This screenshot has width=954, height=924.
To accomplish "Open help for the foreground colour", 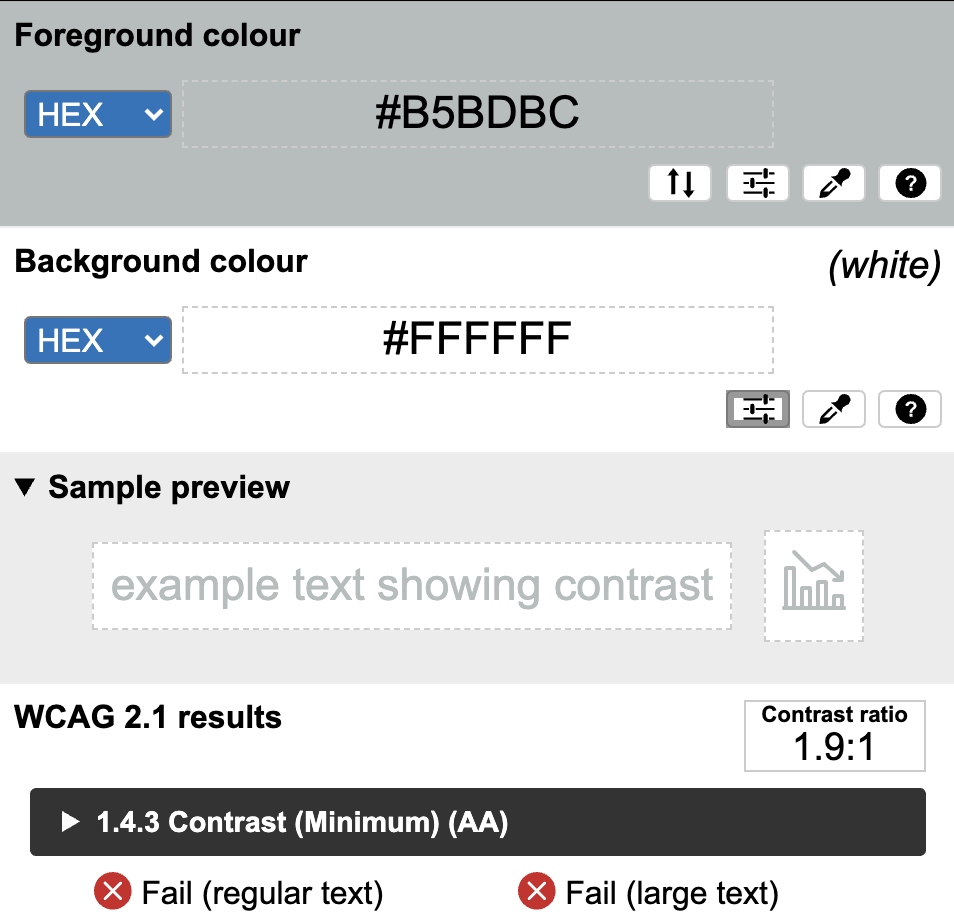I will pos(910,183).
